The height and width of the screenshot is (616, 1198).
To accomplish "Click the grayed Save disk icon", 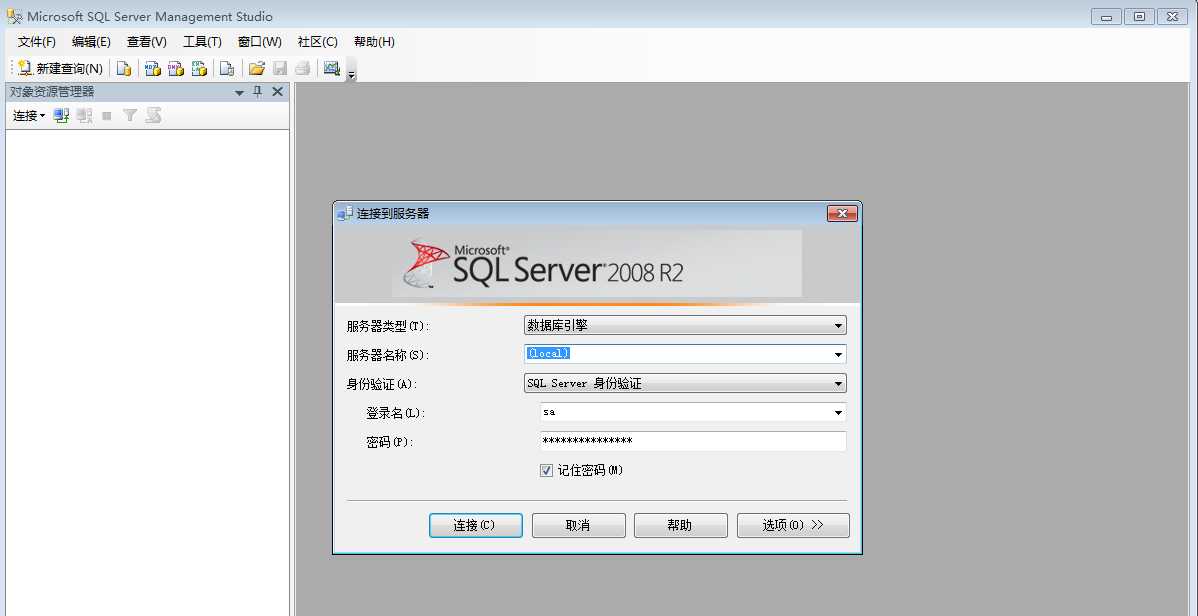I will click(x=280, y=69).
